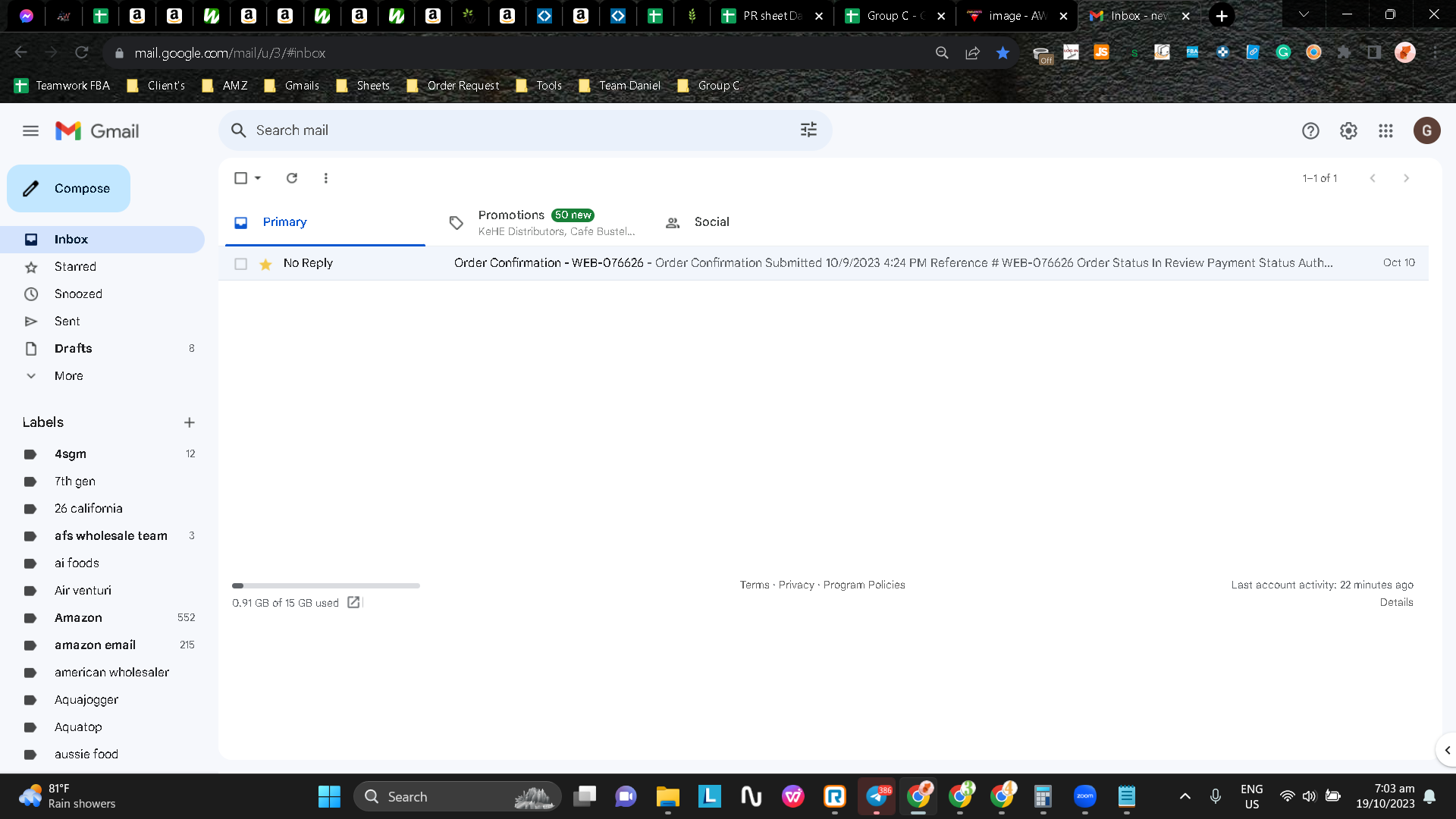1456x819 pixels.
Task: Open the american wholesaler label
Action: [111, 673]
